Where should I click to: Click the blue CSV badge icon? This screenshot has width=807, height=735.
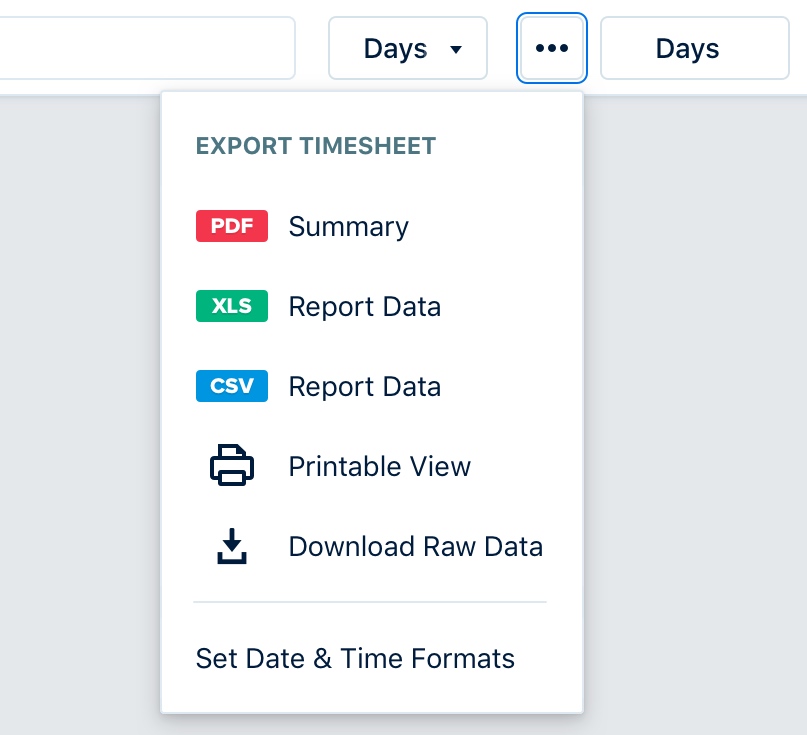coord(231,386)
